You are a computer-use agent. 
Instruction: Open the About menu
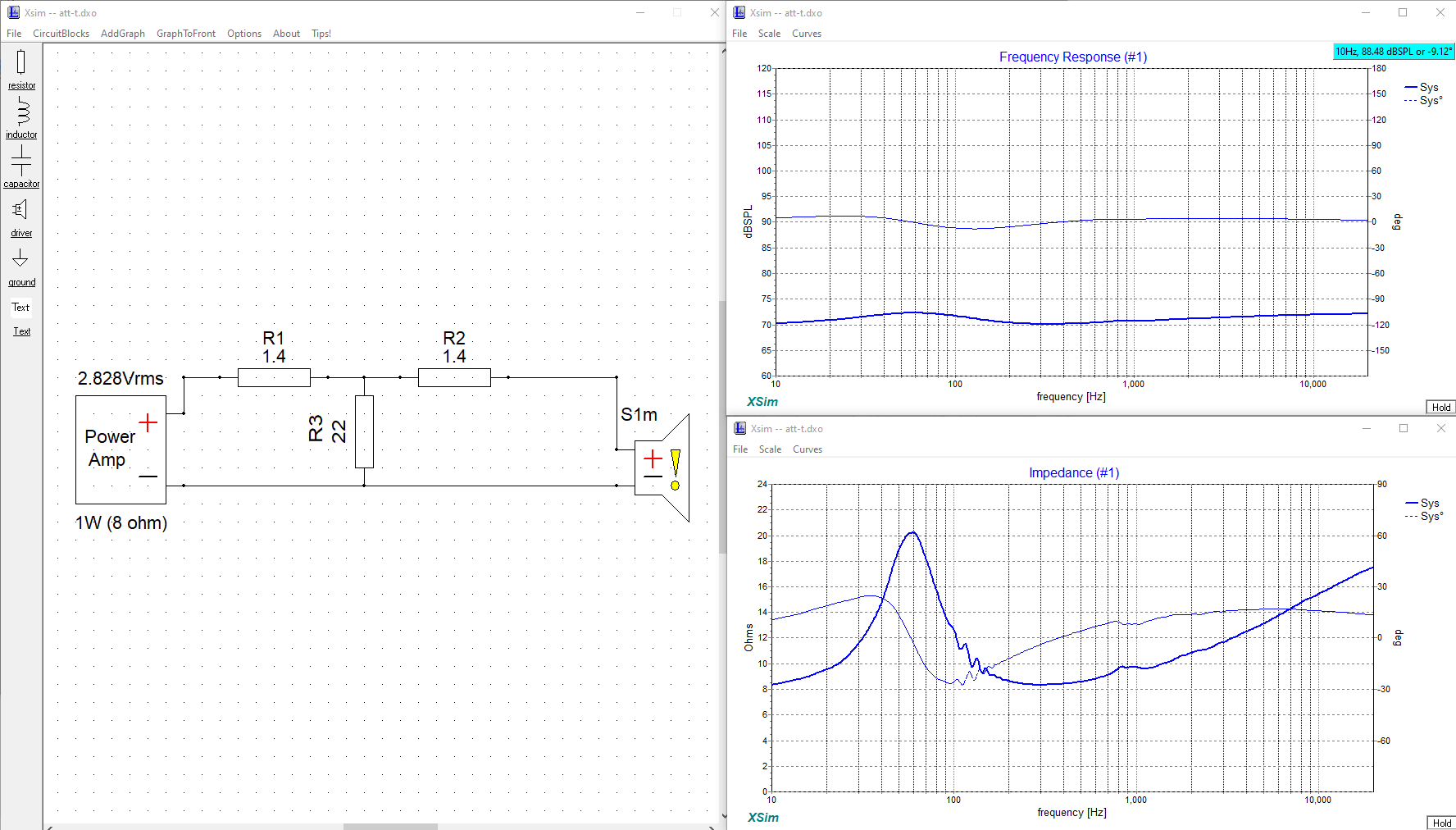coord(286,34)
